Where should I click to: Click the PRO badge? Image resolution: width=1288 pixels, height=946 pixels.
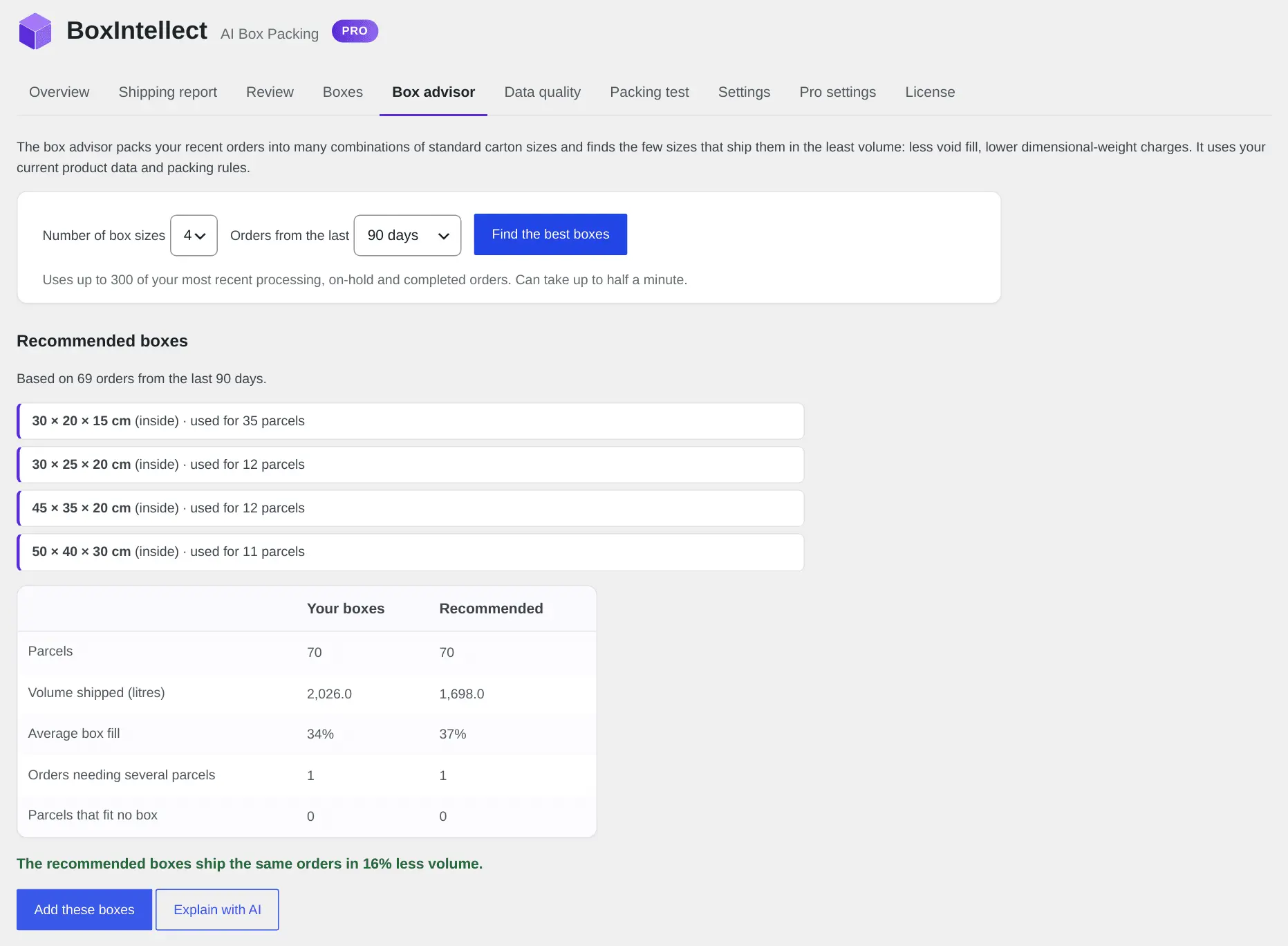point(355,31)
